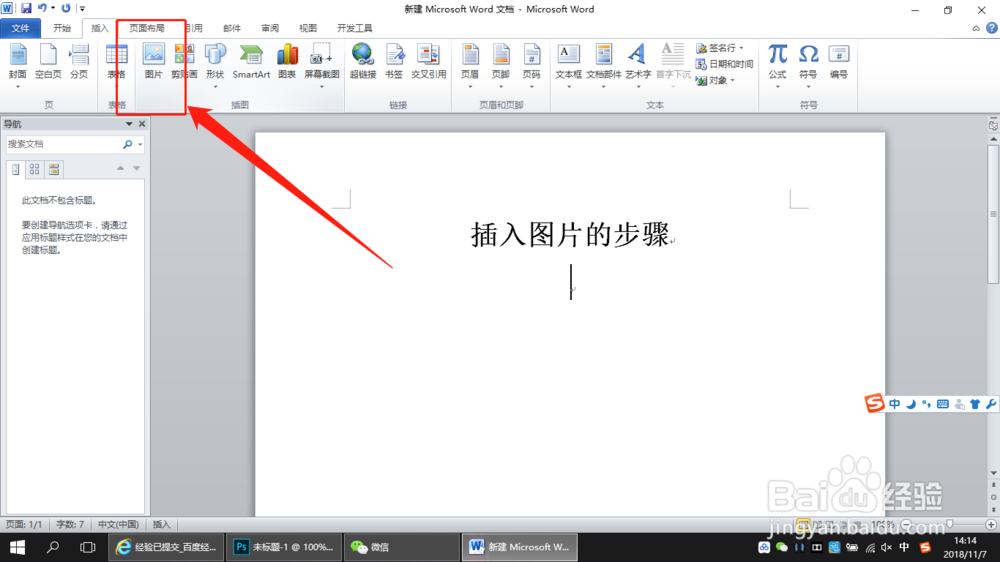The image size is (1000, 562).
Task: Open the Footer (页脚) options
Action: click(501, 66)
